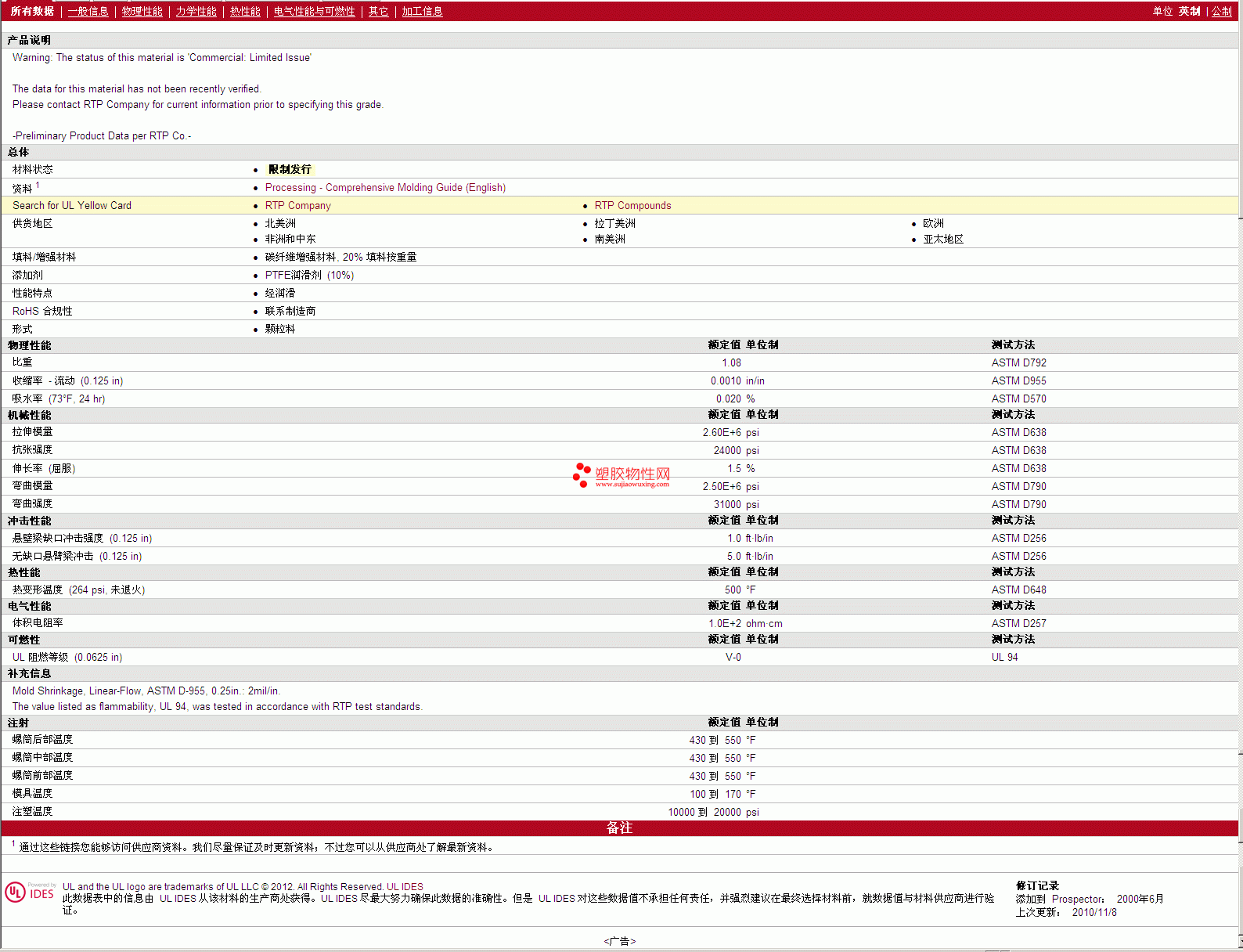Click the ASTM D792 test method cell
Viewport: 1243px width, 952px height.
(x=1018, y=362)
